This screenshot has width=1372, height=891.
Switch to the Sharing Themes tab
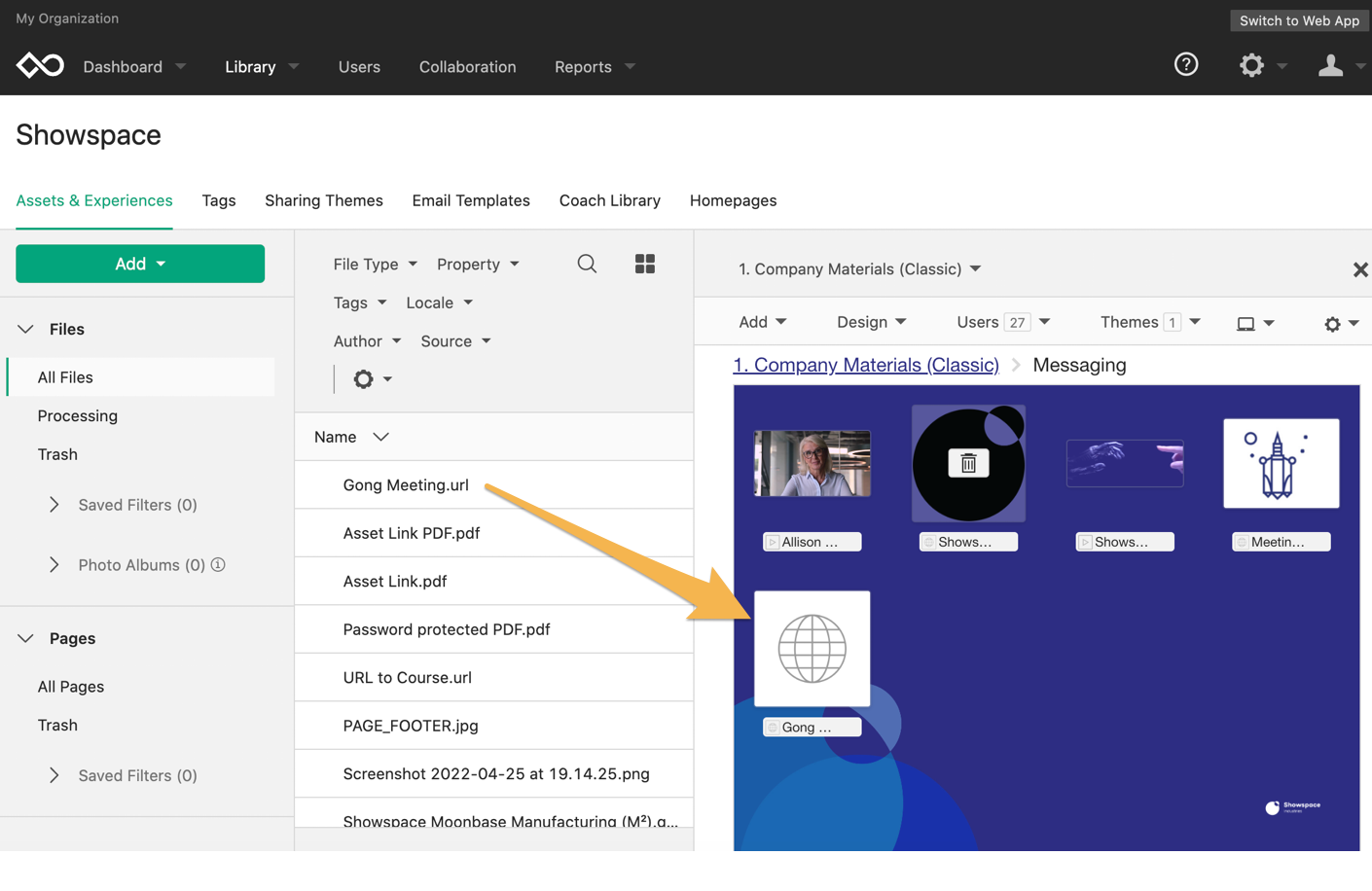(324, 200)
